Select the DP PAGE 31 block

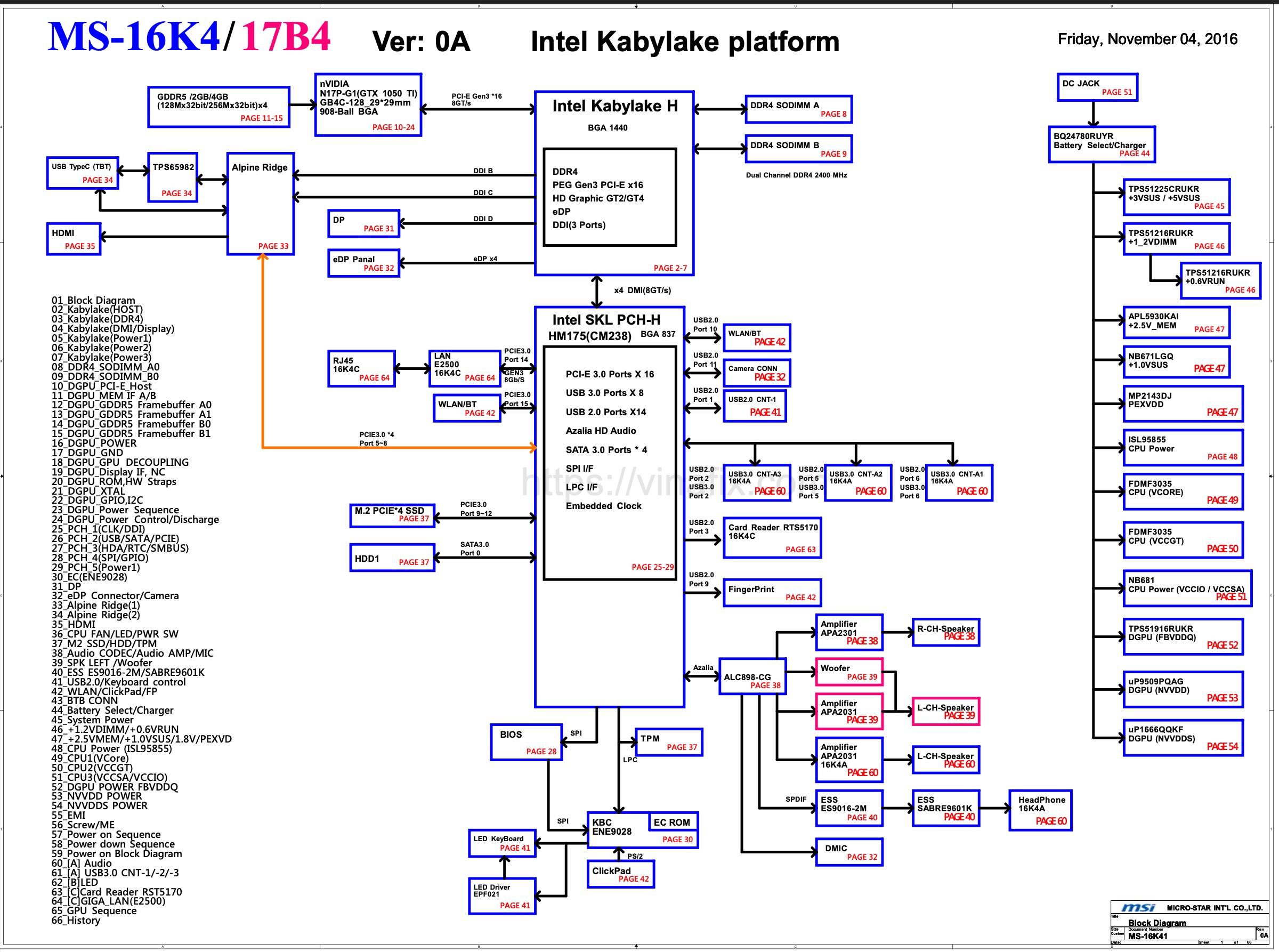[363, 223]
